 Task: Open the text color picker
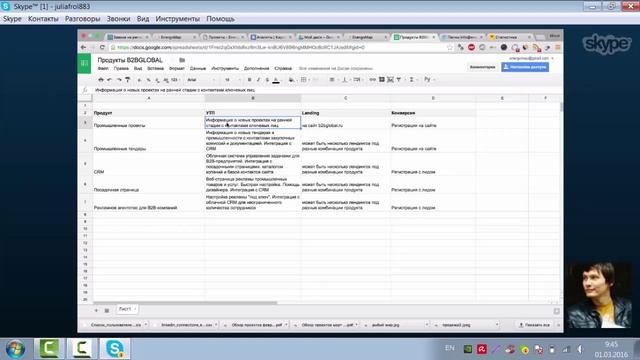tap(276, 80)
